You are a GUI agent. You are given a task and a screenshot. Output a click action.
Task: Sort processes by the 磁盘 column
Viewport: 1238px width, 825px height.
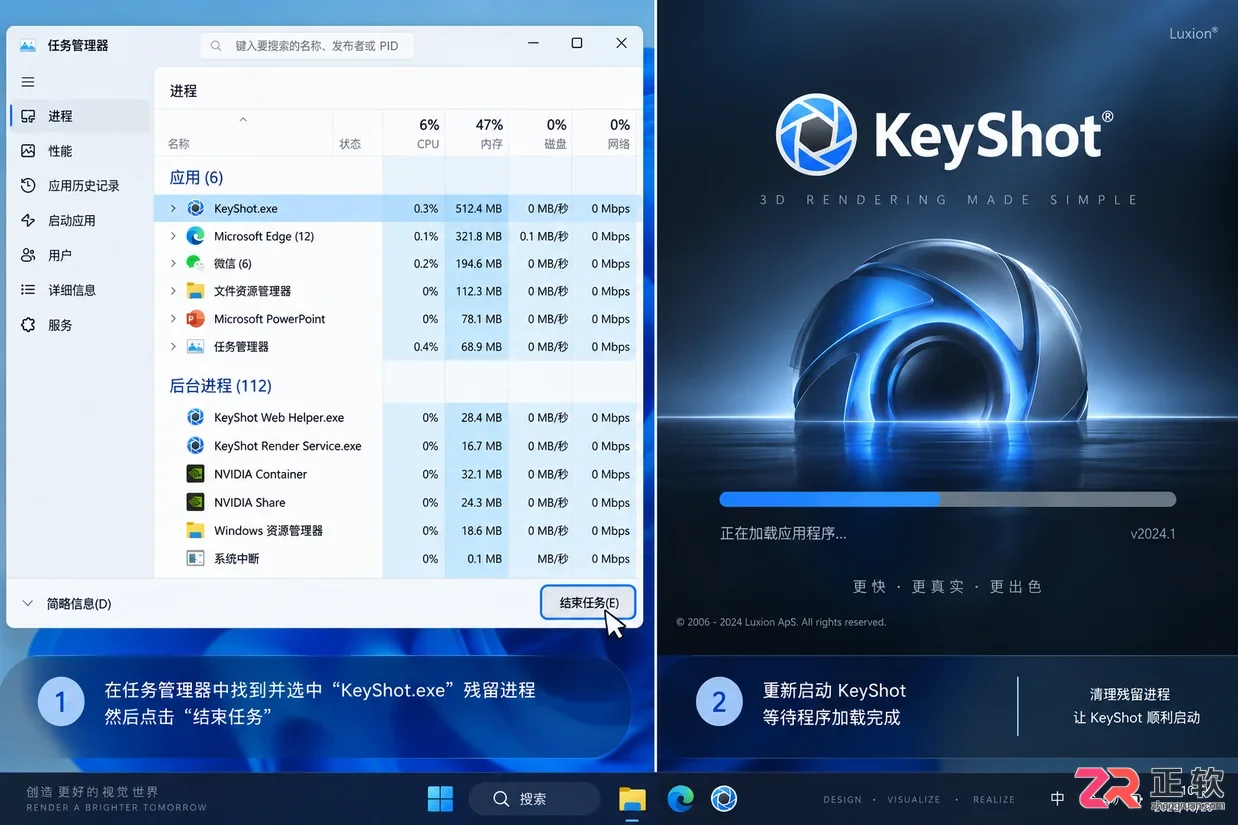[x=541, y=133]
